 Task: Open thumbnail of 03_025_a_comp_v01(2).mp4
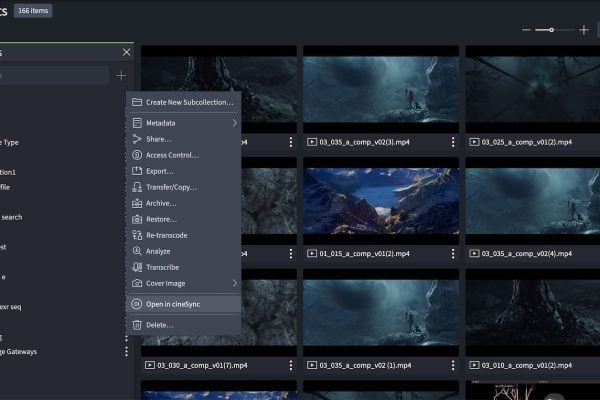(533, 89)
